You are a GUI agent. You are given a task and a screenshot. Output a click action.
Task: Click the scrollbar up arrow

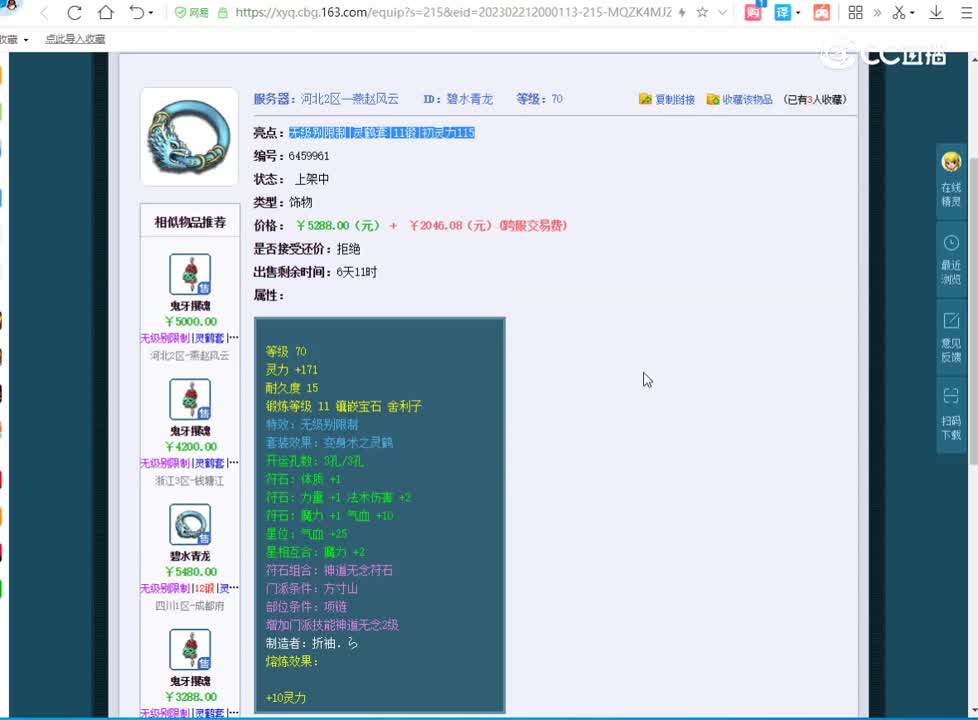tap(974, 59)
